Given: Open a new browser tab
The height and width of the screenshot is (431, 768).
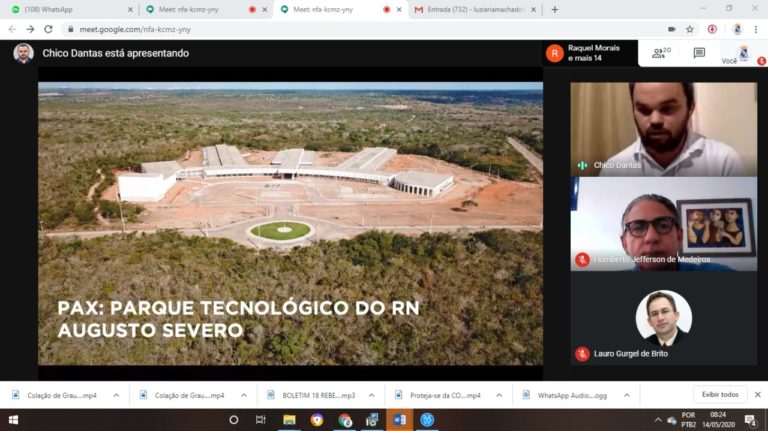Looking at the screenshot, I should [x=555, y=9].
